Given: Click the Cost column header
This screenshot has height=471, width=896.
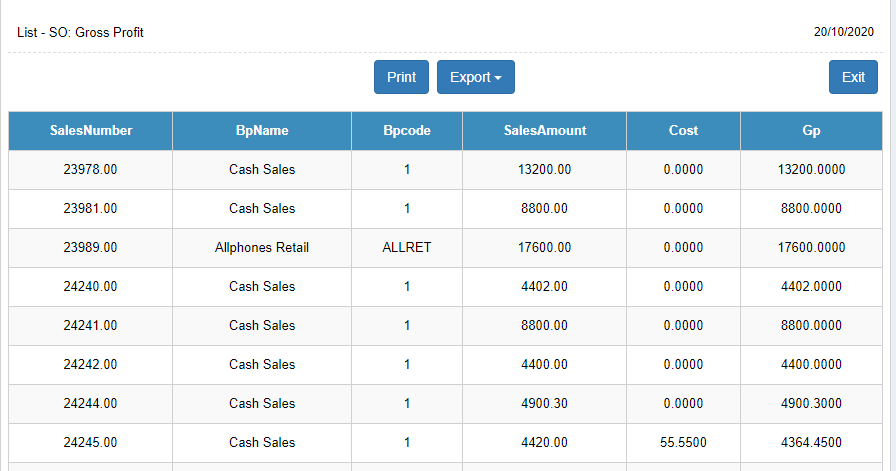Looking at the screenshot, I should coord(683,131).
